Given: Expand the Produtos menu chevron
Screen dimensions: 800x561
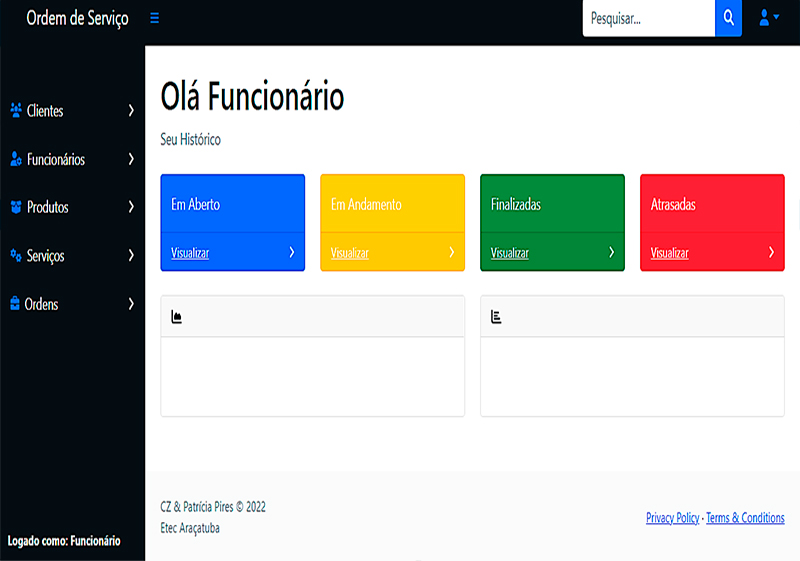Looking at the screenshot, I should (131, 207).
